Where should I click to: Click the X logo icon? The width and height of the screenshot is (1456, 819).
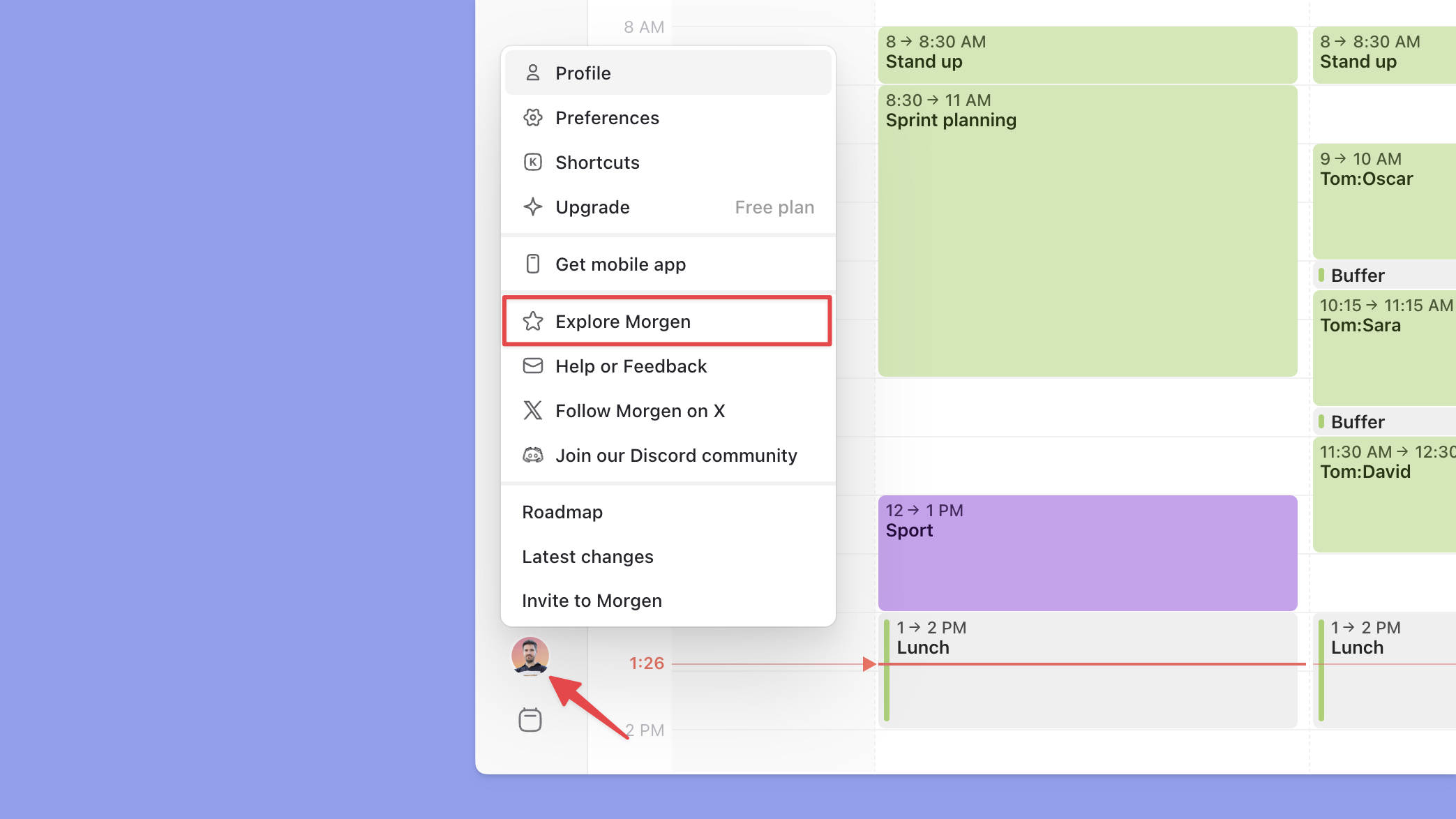point(533,410)
